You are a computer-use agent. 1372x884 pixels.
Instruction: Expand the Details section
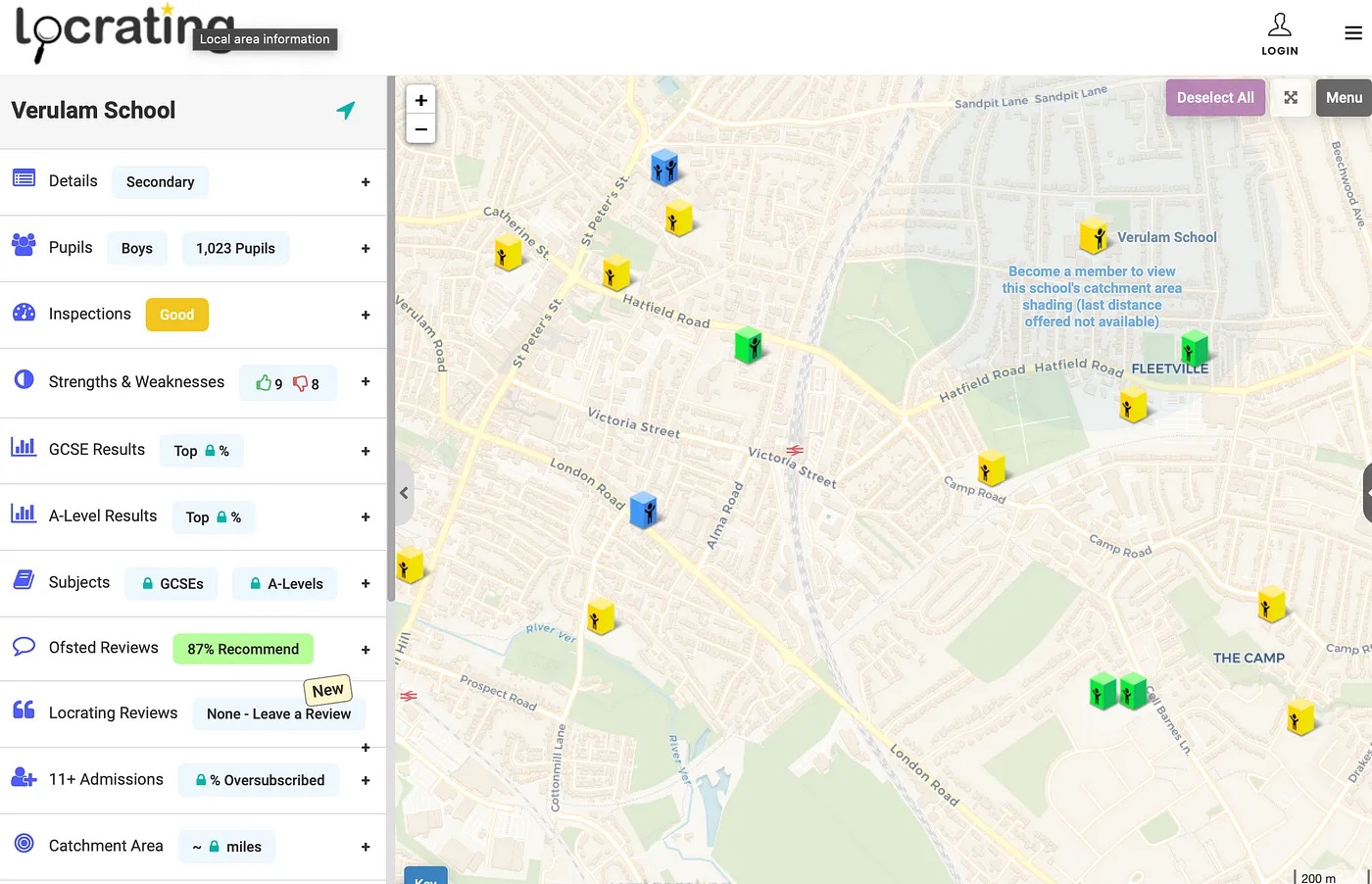365,182
